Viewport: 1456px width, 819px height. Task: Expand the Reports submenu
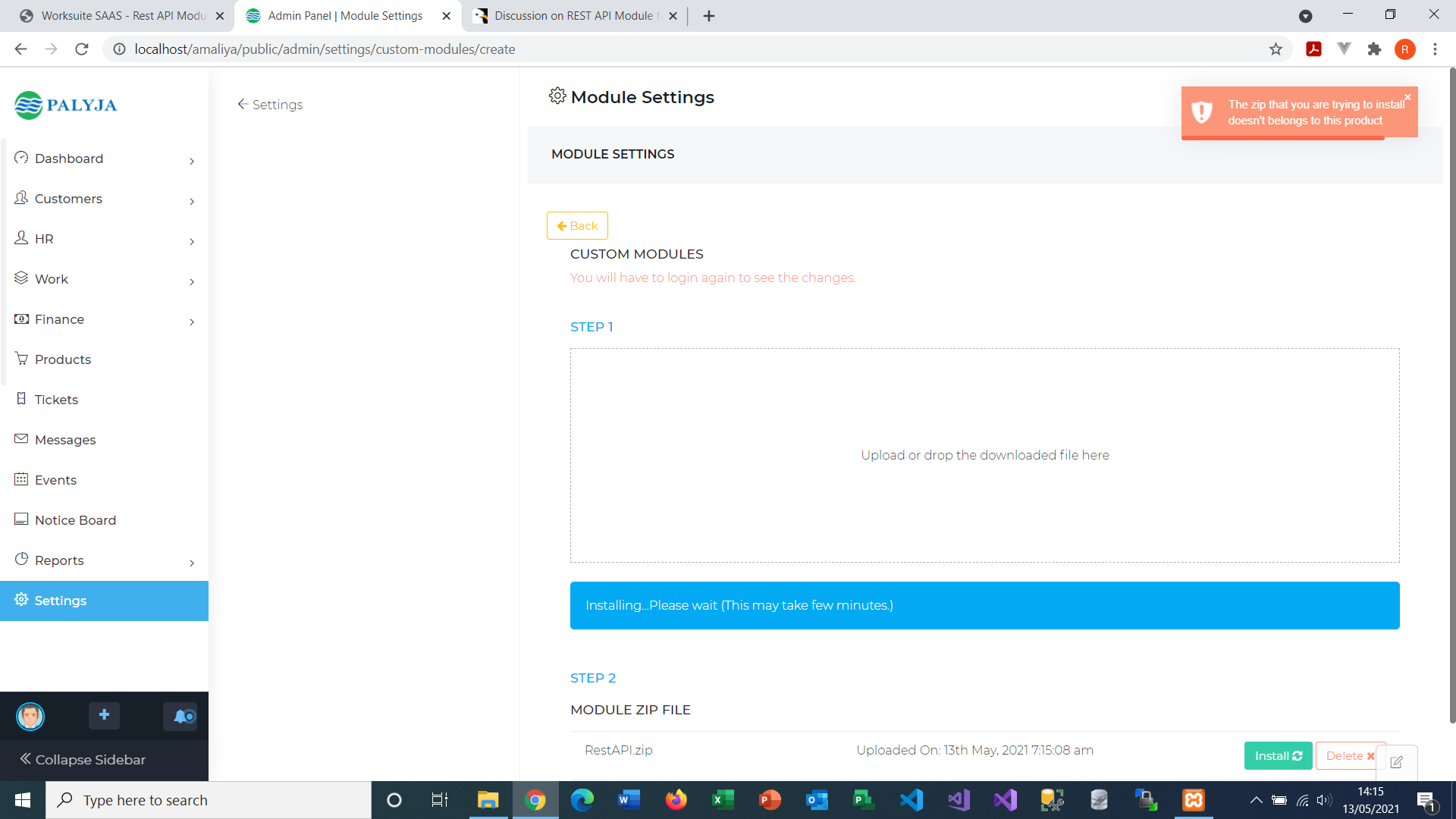coord(192,563)
